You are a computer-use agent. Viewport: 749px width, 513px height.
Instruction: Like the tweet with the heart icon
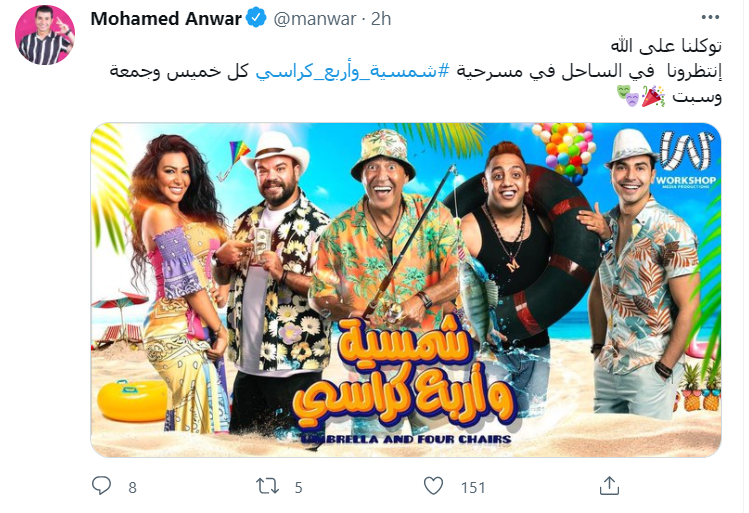(x=434, y=486)
